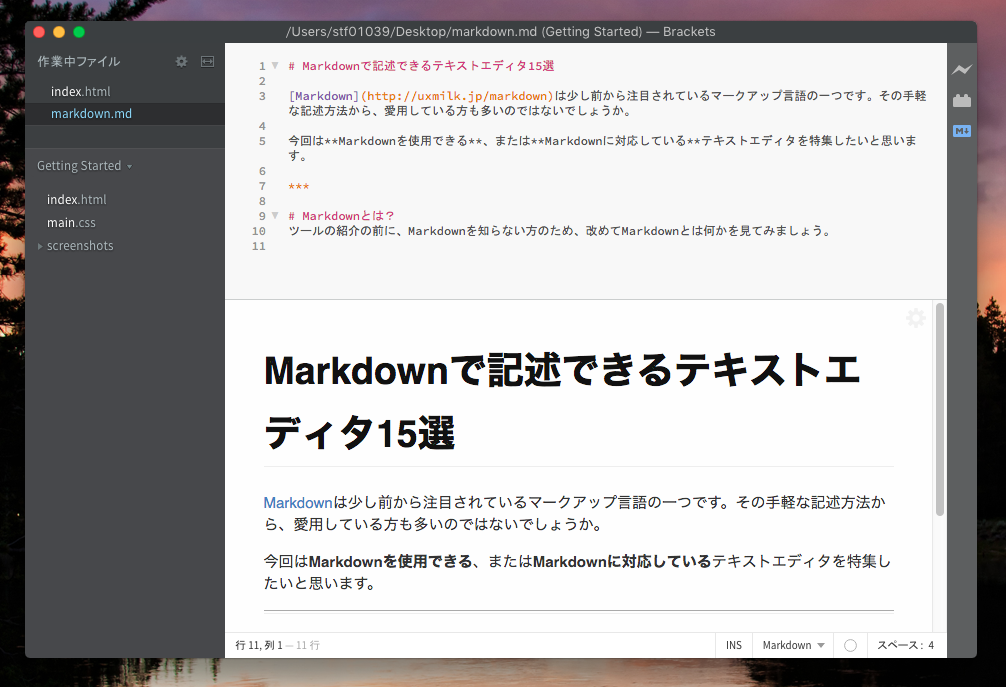The image size is (1006, 687).
Task: Open the Markdown language dropdown
Action: (793, 645)
